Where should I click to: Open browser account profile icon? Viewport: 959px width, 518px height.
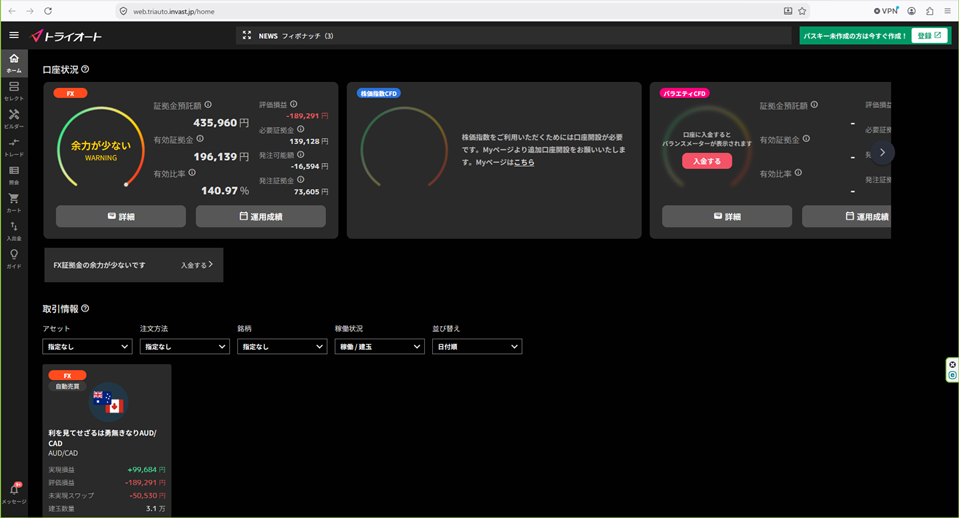click(x=911, y=11)
